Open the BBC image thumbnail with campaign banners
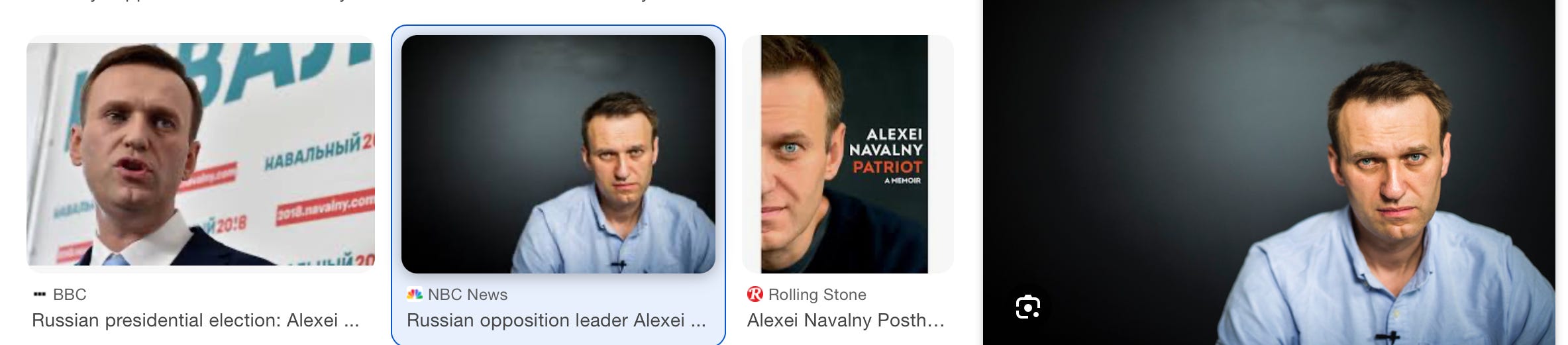 [201, 154]
